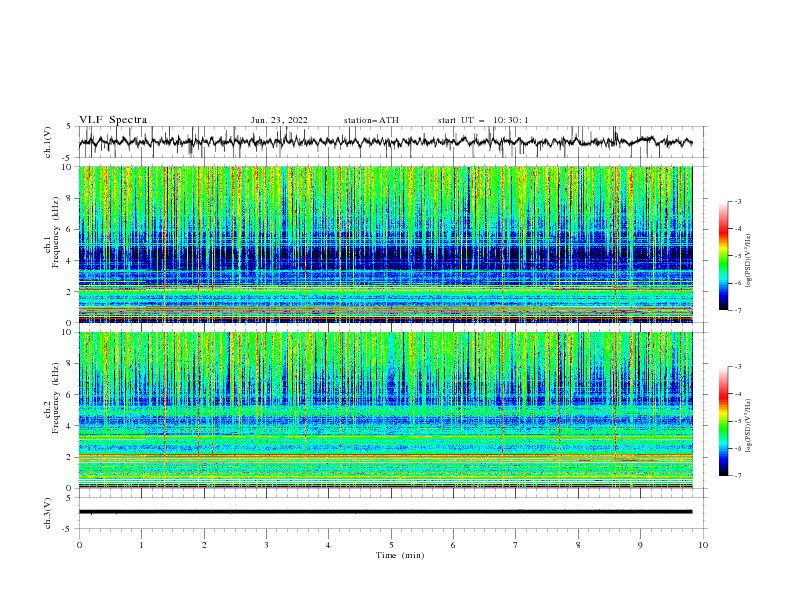Click time-axis tick label '10'
Viewport: 792px width, 612px height.
coord(703,545)
